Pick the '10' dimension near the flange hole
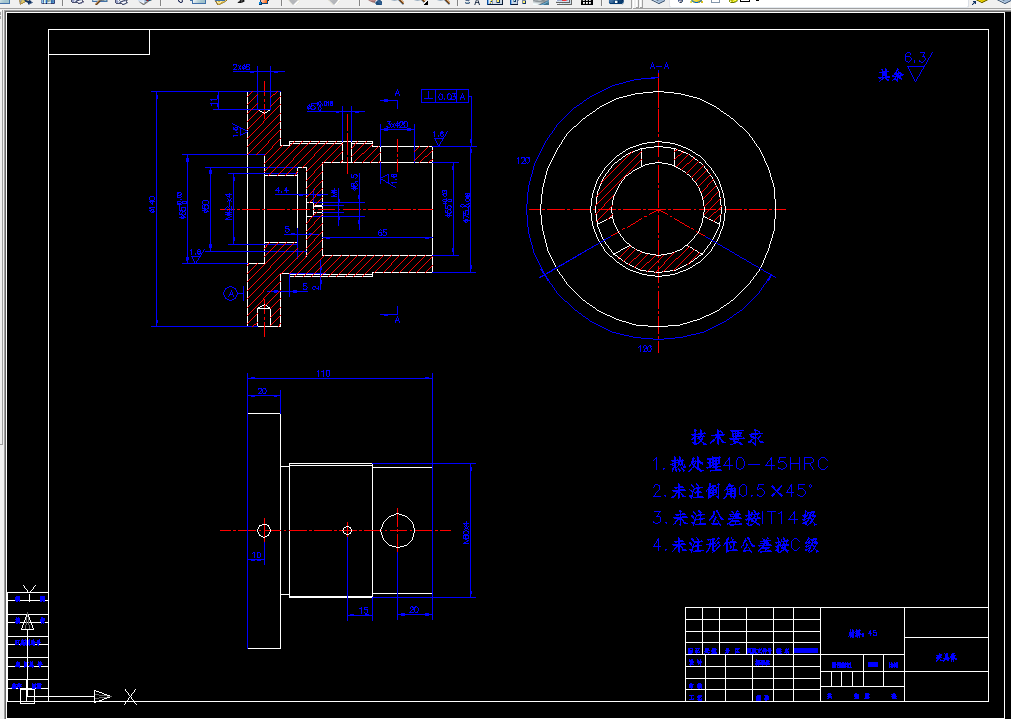The height and width of the screenshot is (719, 1011). (x=257, y=555)
